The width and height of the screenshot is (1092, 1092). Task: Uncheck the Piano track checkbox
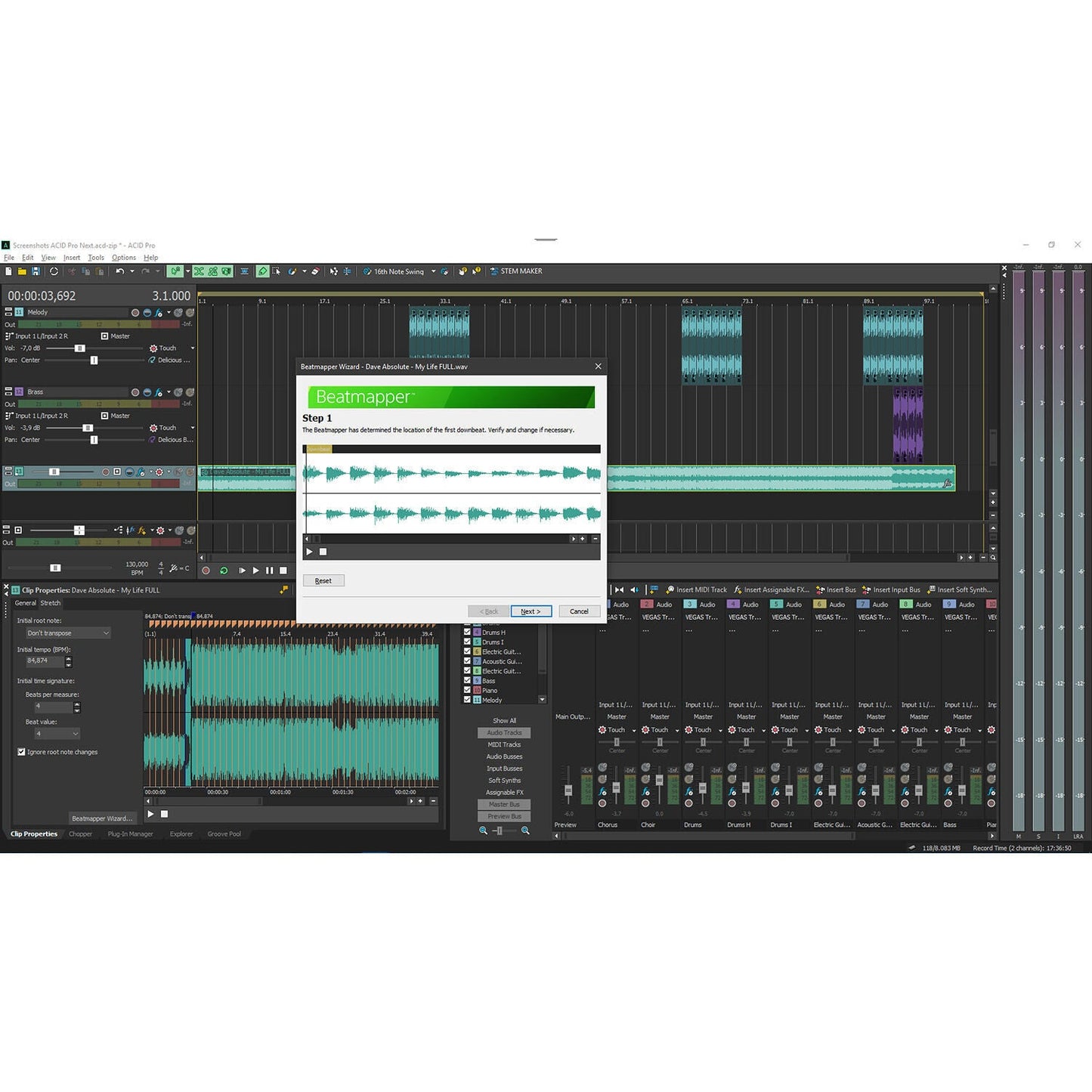[x=467, y=690]
